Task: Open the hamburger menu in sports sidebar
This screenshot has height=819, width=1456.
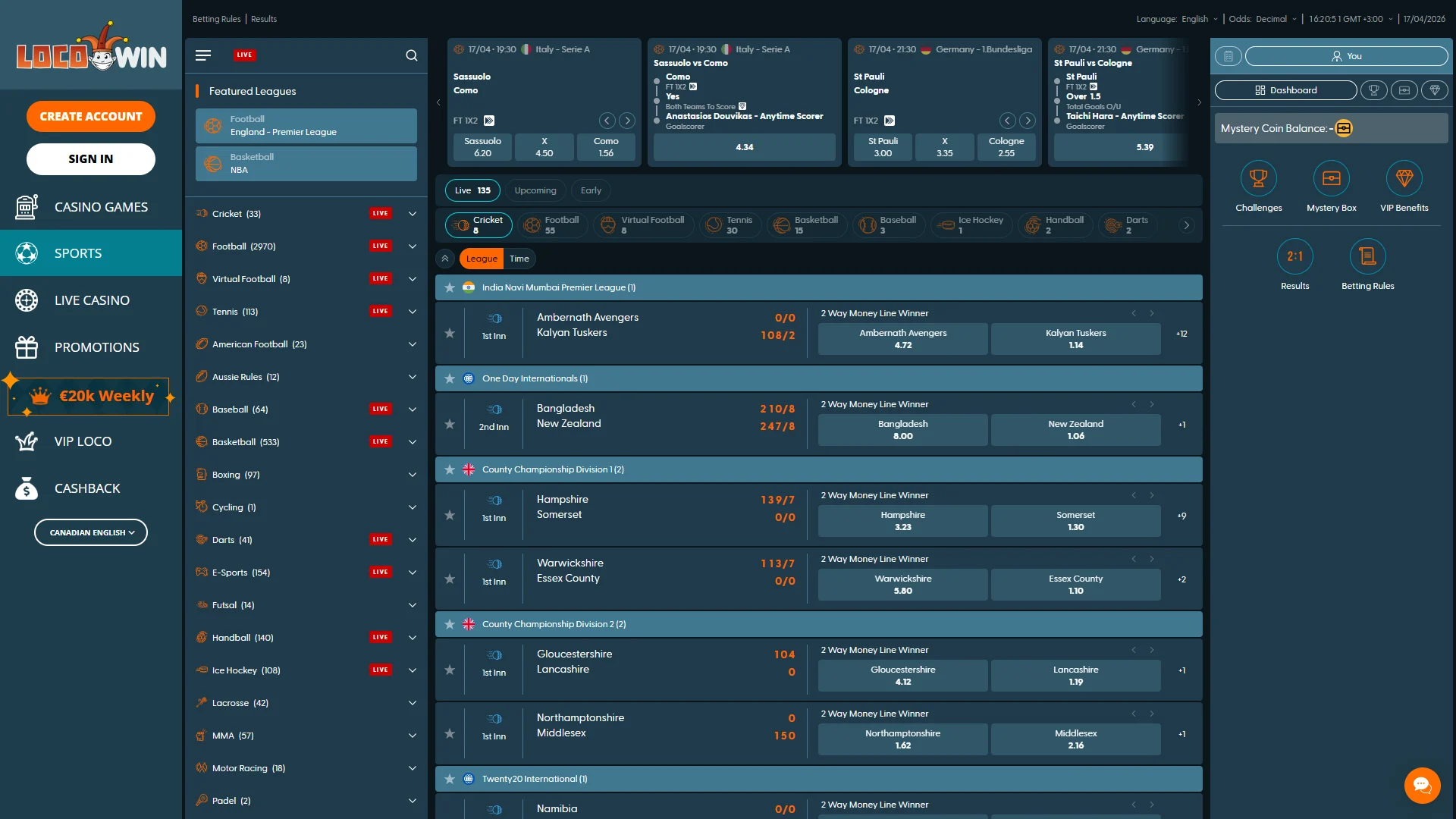Action: 203,55
